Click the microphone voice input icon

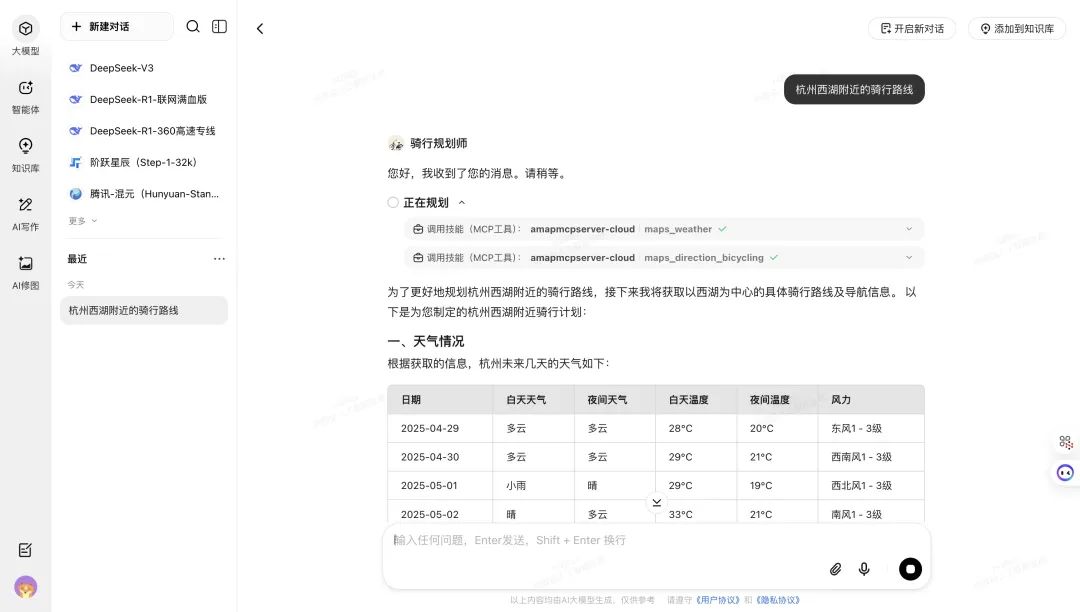[864, 569]
